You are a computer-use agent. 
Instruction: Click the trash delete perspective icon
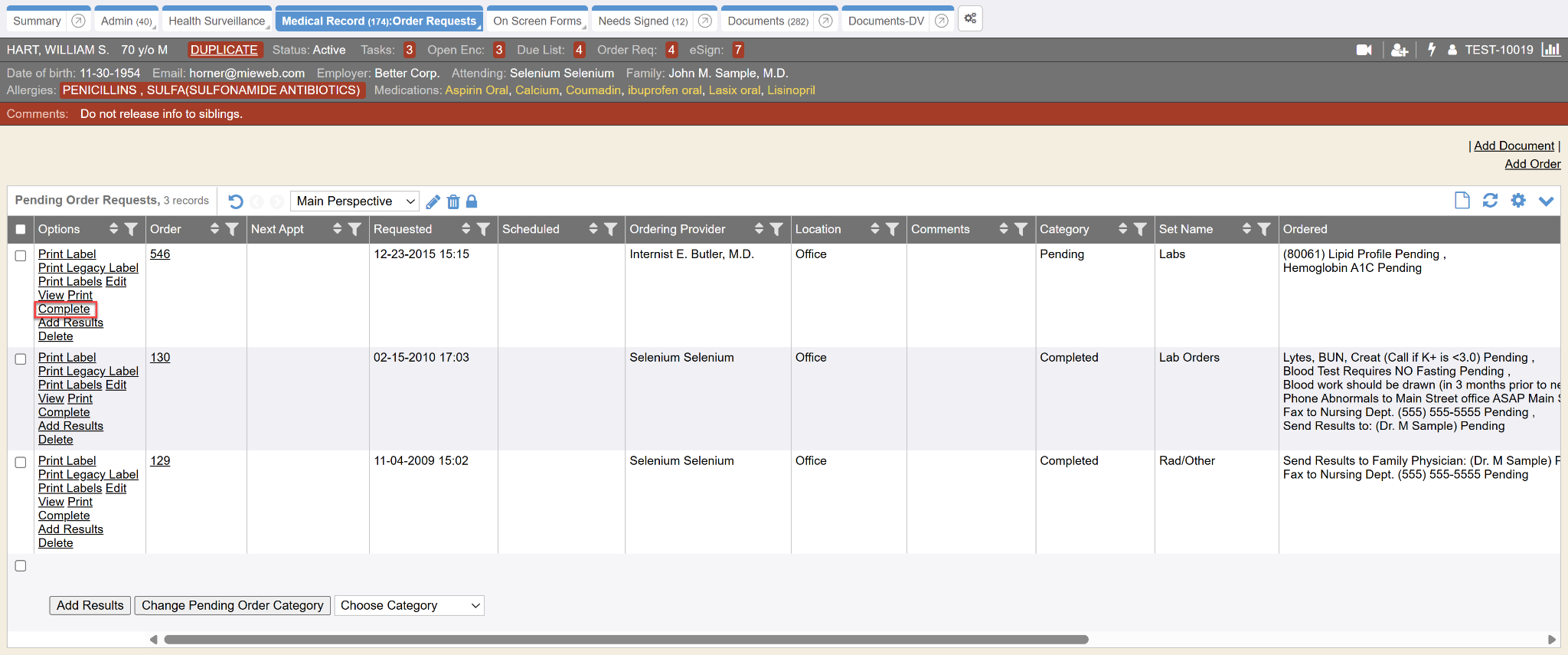click(x=453, y=201)
